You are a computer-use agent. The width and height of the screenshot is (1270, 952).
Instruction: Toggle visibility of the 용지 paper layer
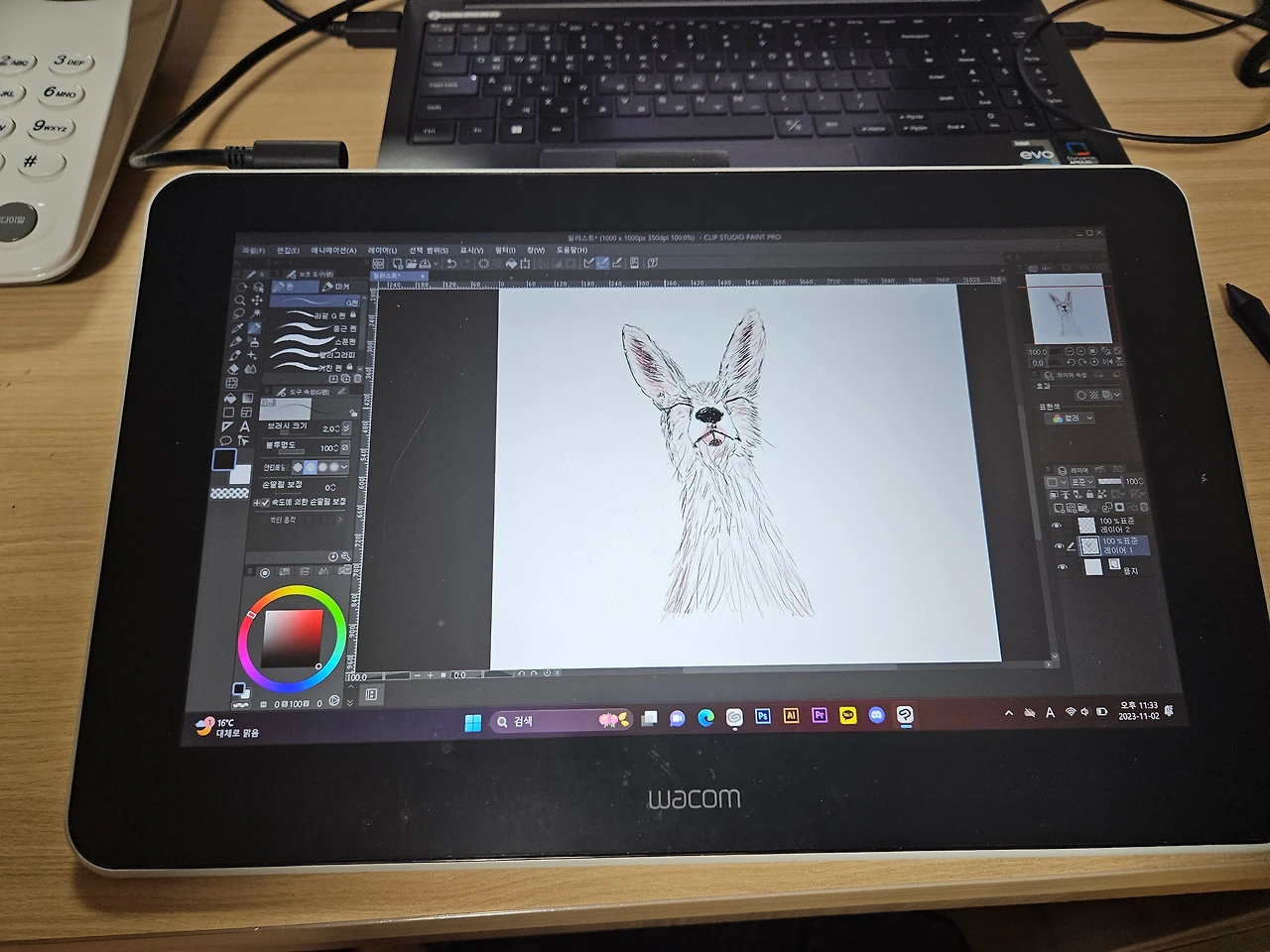point(1062,568)
